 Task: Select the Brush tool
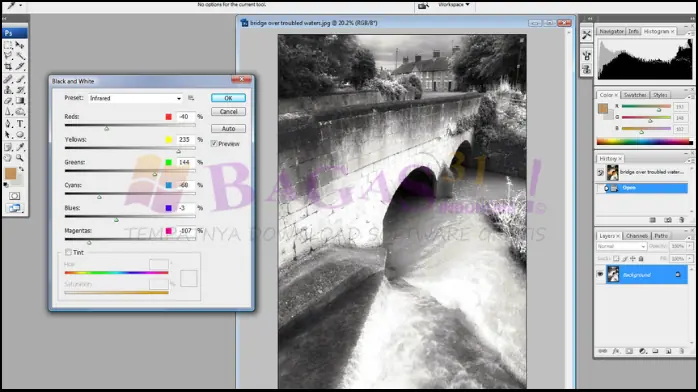tap(20, 79)
